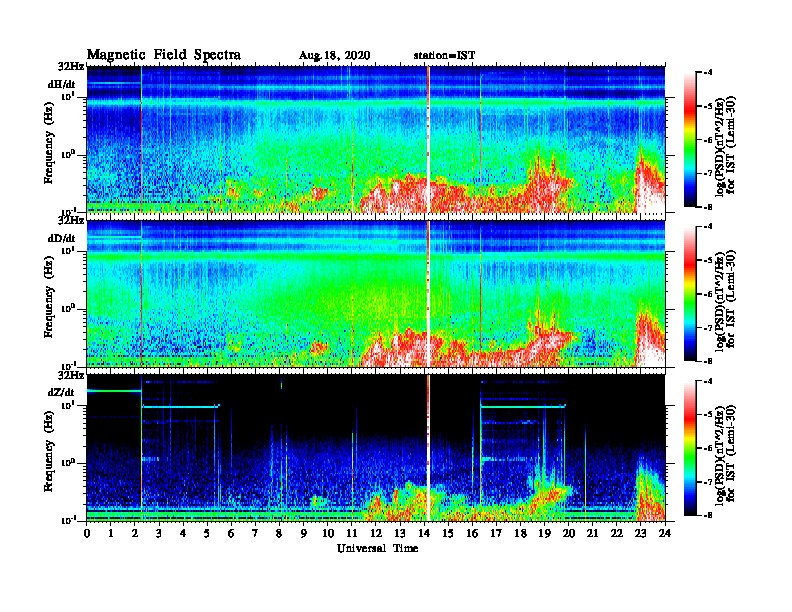Click the '-7' tick on dZ/dt colorbar

tap(709, 481)
